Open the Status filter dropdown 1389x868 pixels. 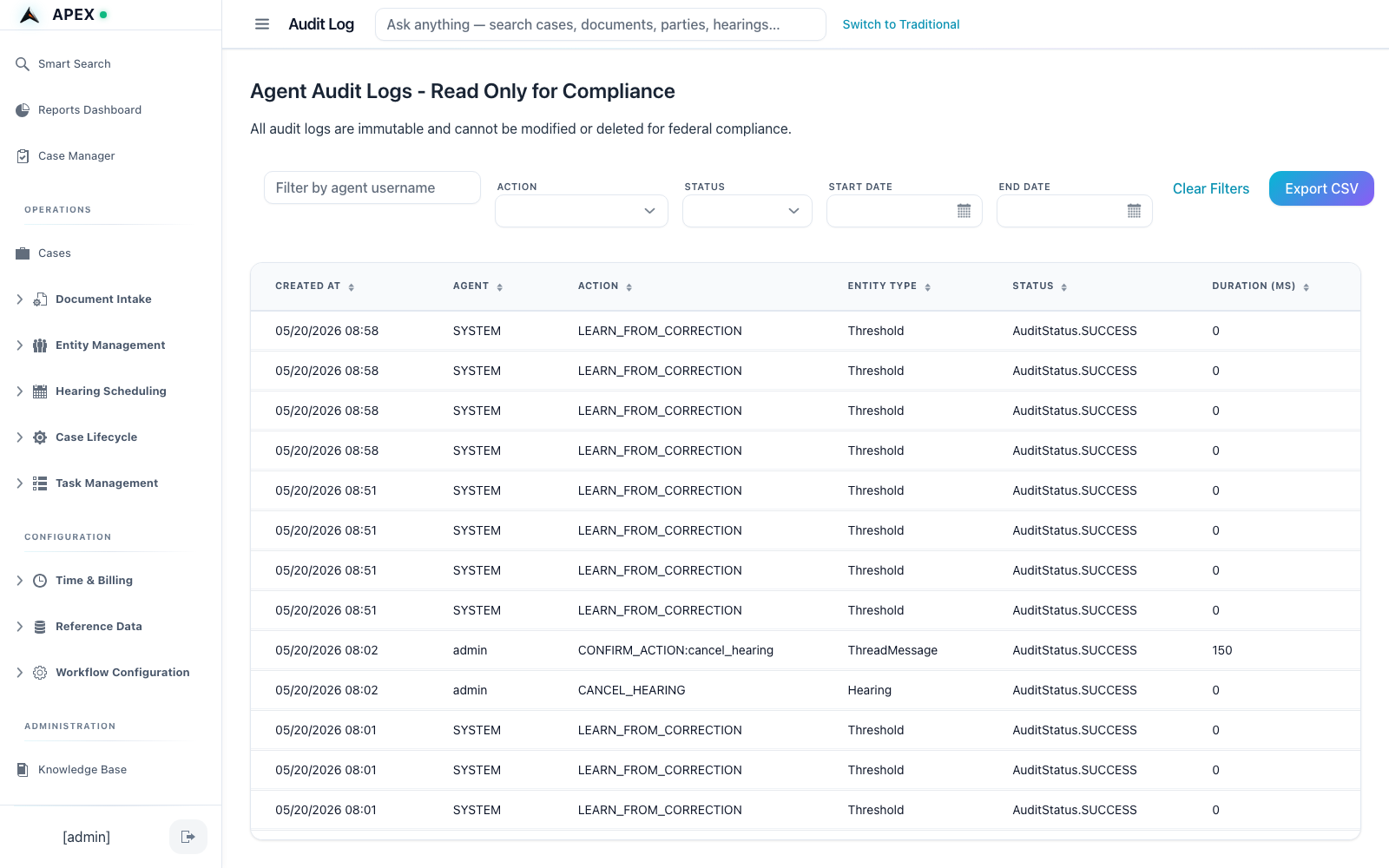(x=747, y=211)
